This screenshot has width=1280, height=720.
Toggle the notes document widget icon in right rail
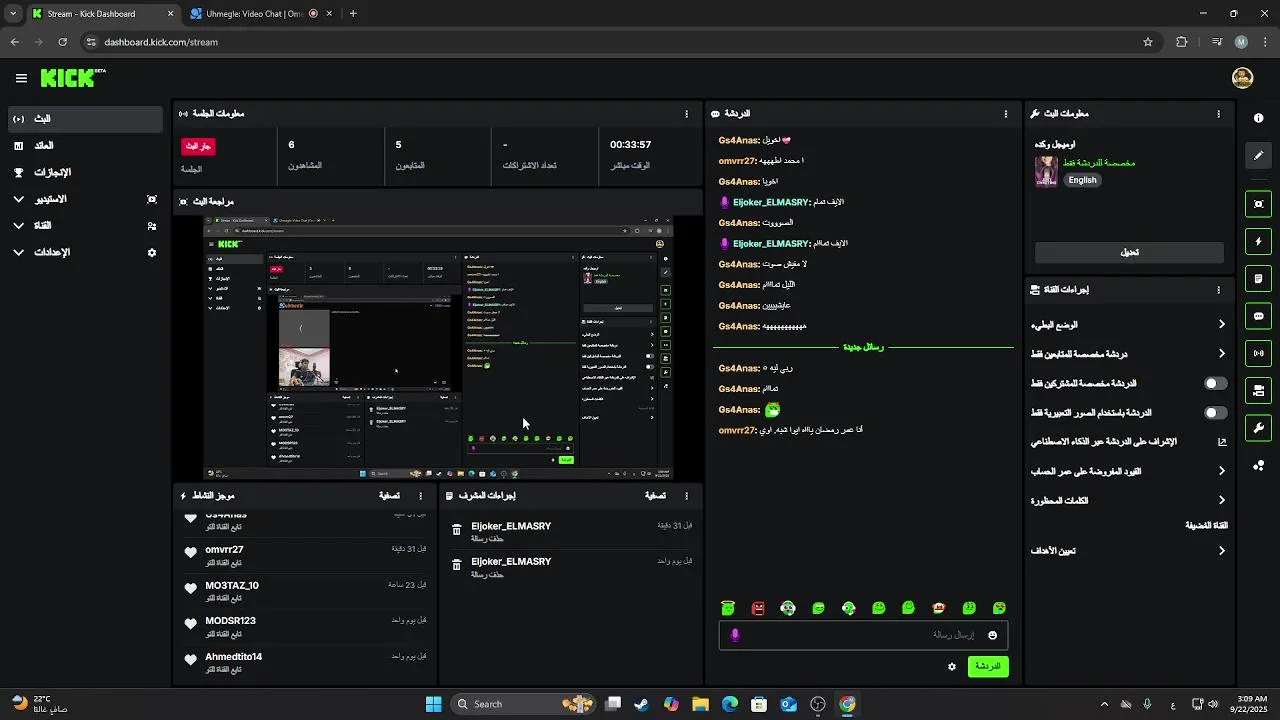point(1258,278)
